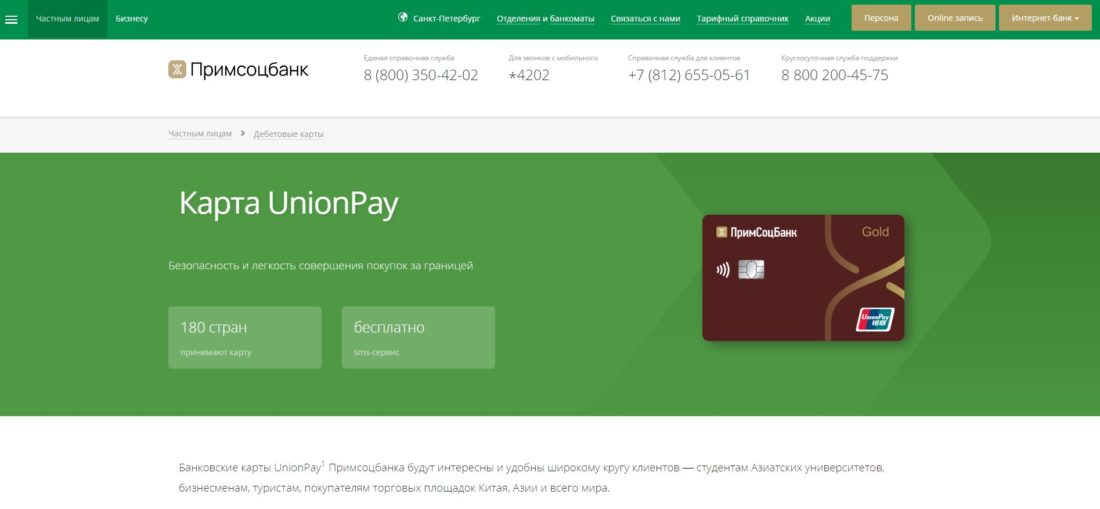Expand the Интернет-банк dropdown
1100x509 pixels.
pyautogui.click(x=1045, y=18)
